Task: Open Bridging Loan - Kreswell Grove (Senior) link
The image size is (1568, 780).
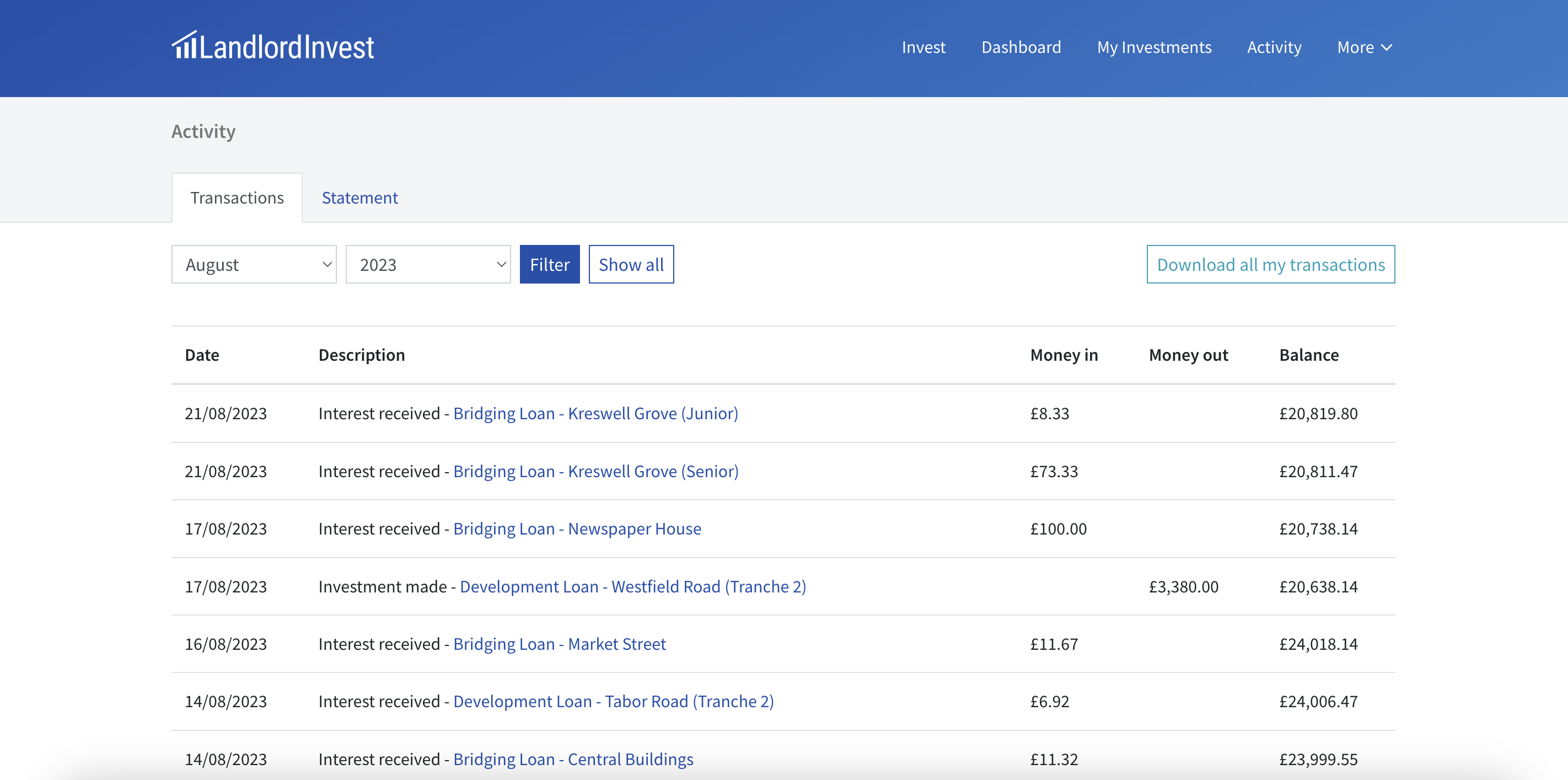Action: click(596, 471)
